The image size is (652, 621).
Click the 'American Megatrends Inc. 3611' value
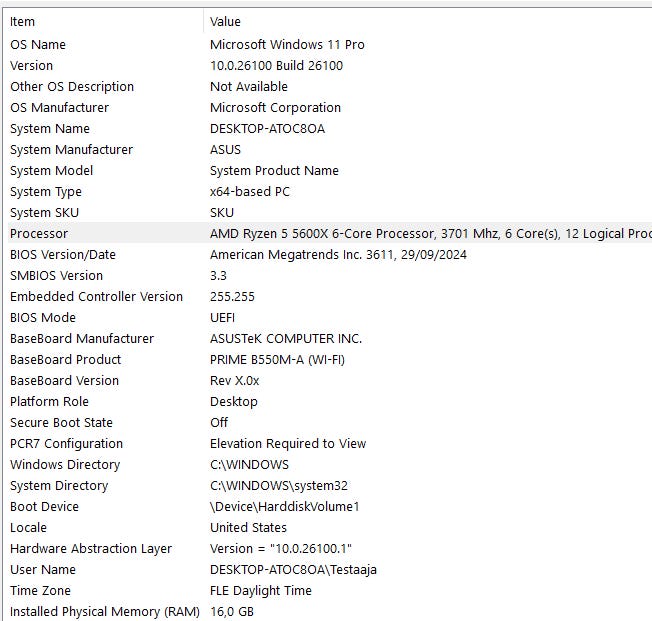coord(338,255)
